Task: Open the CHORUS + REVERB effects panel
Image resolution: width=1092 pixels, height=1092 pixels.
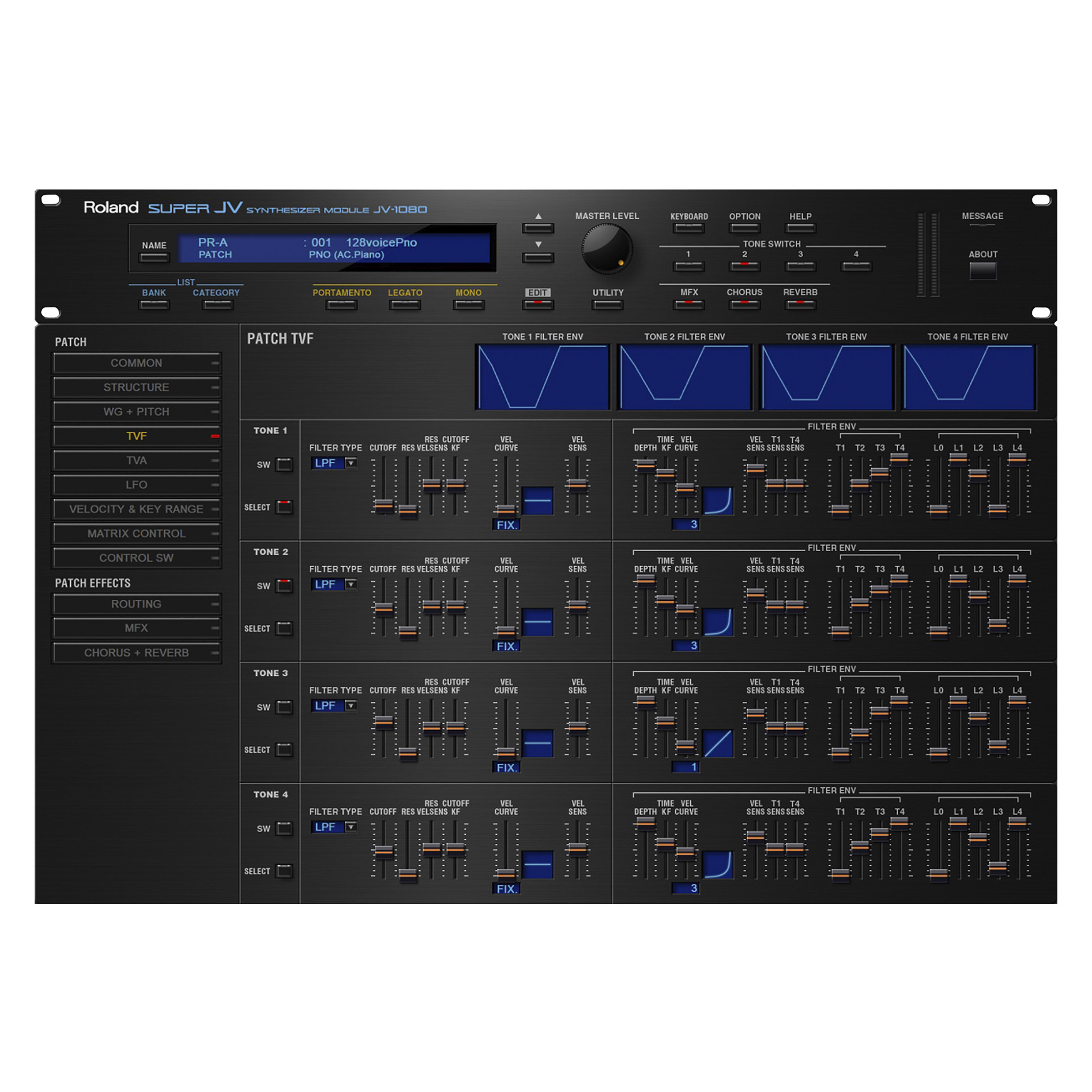Action: tap(136, 653)
